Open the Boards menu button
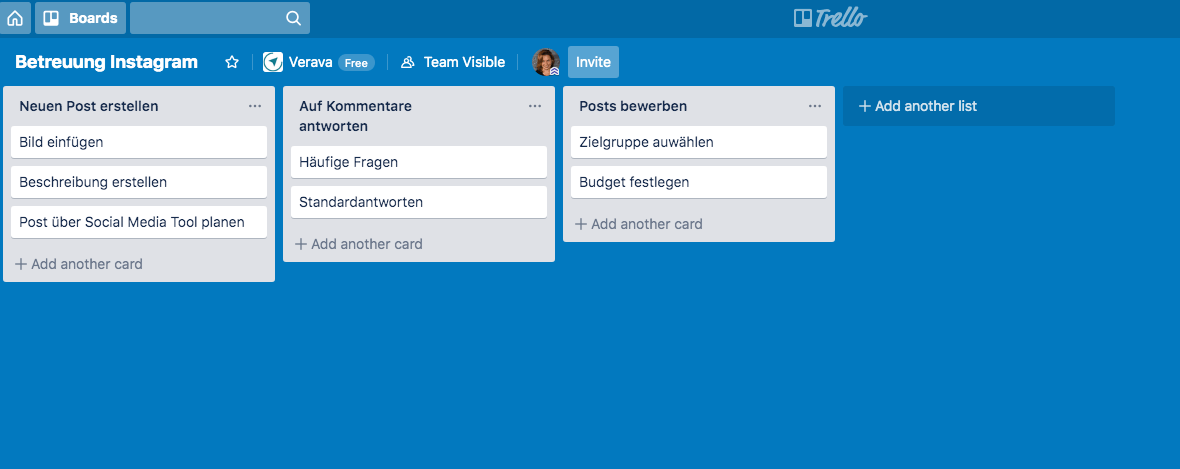 click(81, 18)
